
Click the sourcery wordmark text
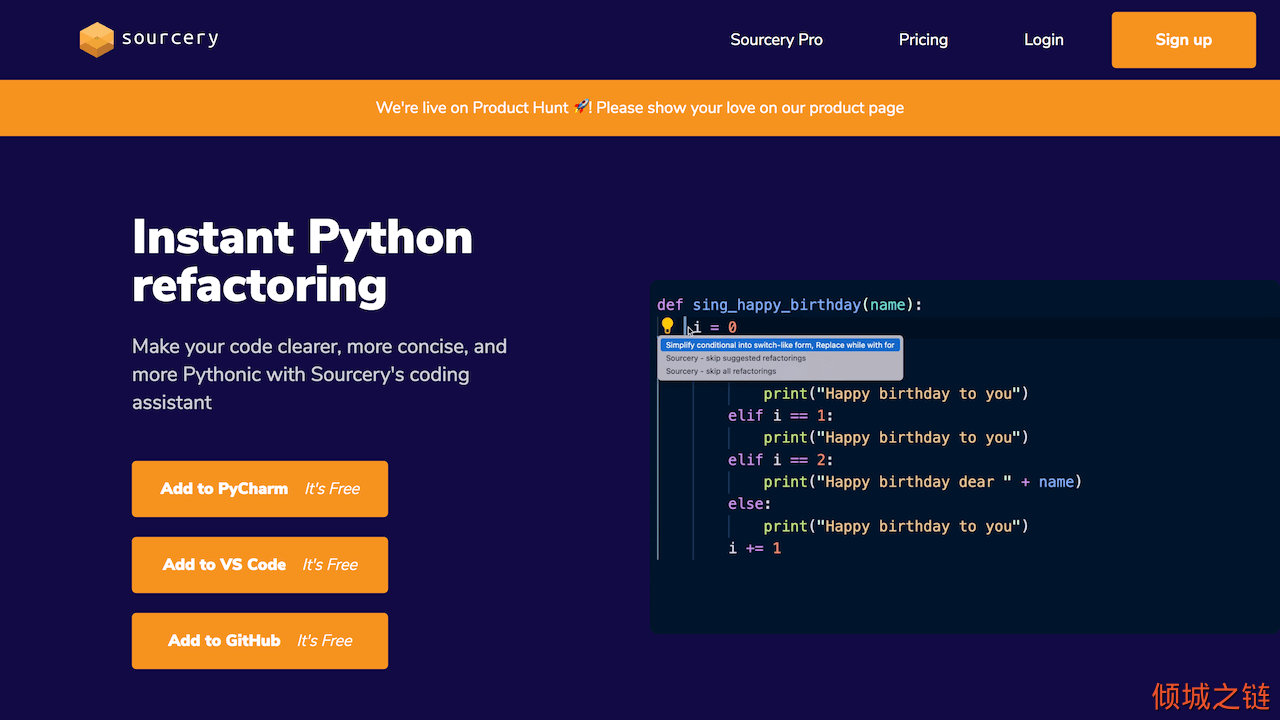(170, 39)
